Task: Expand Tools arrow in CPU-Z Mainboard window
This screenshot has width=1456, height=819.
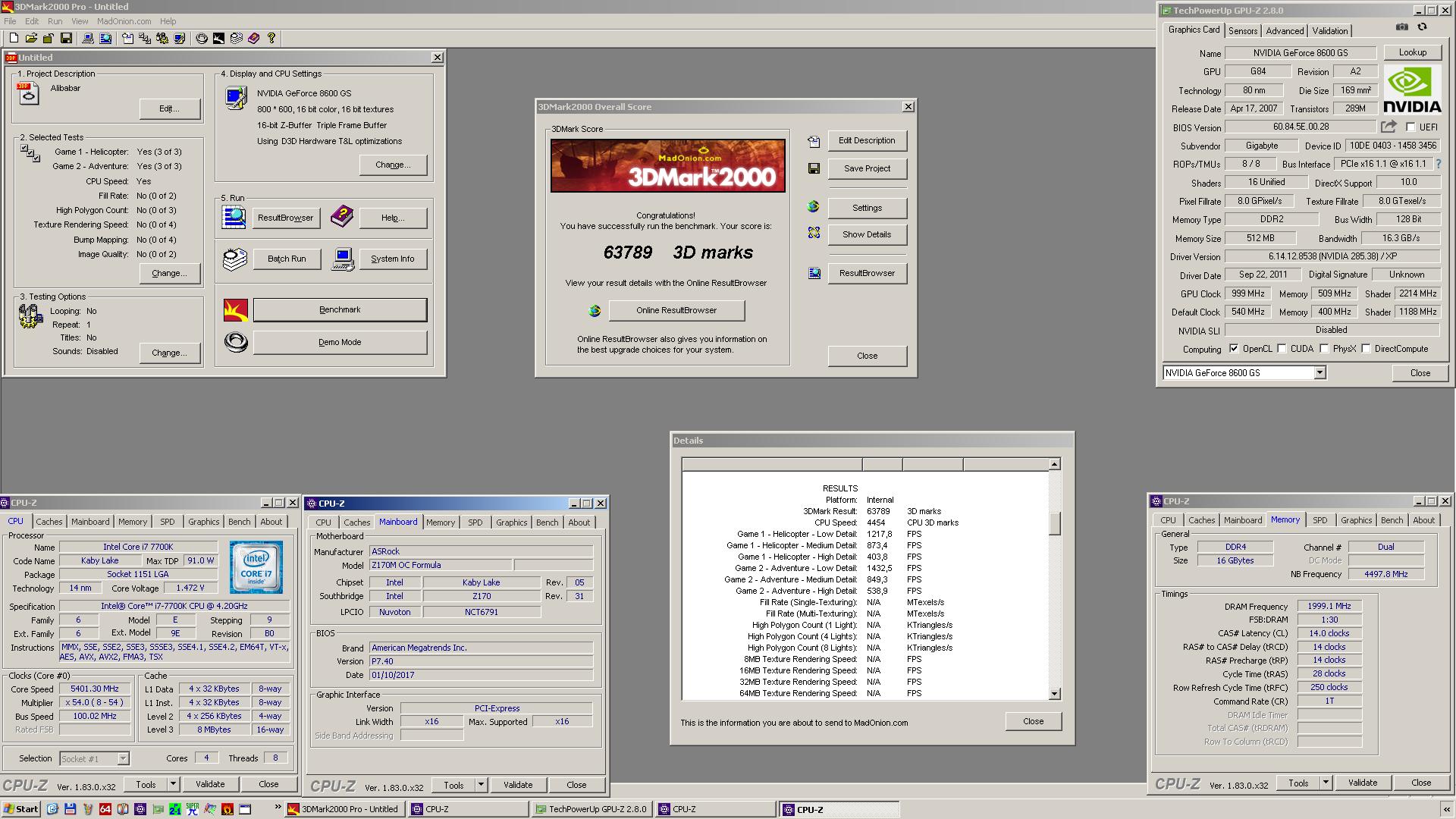Action: [x=481, y=785]
